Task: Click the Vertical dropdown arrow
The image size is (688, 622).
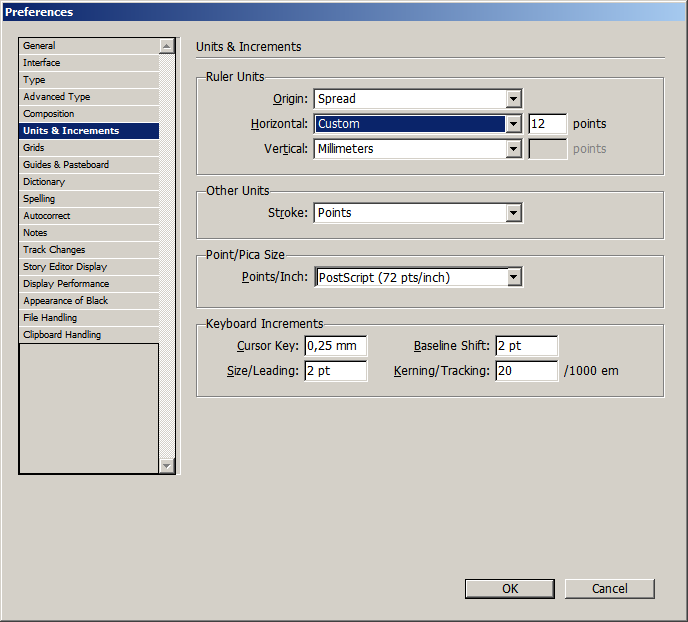Action: click(x=513, y=149)
